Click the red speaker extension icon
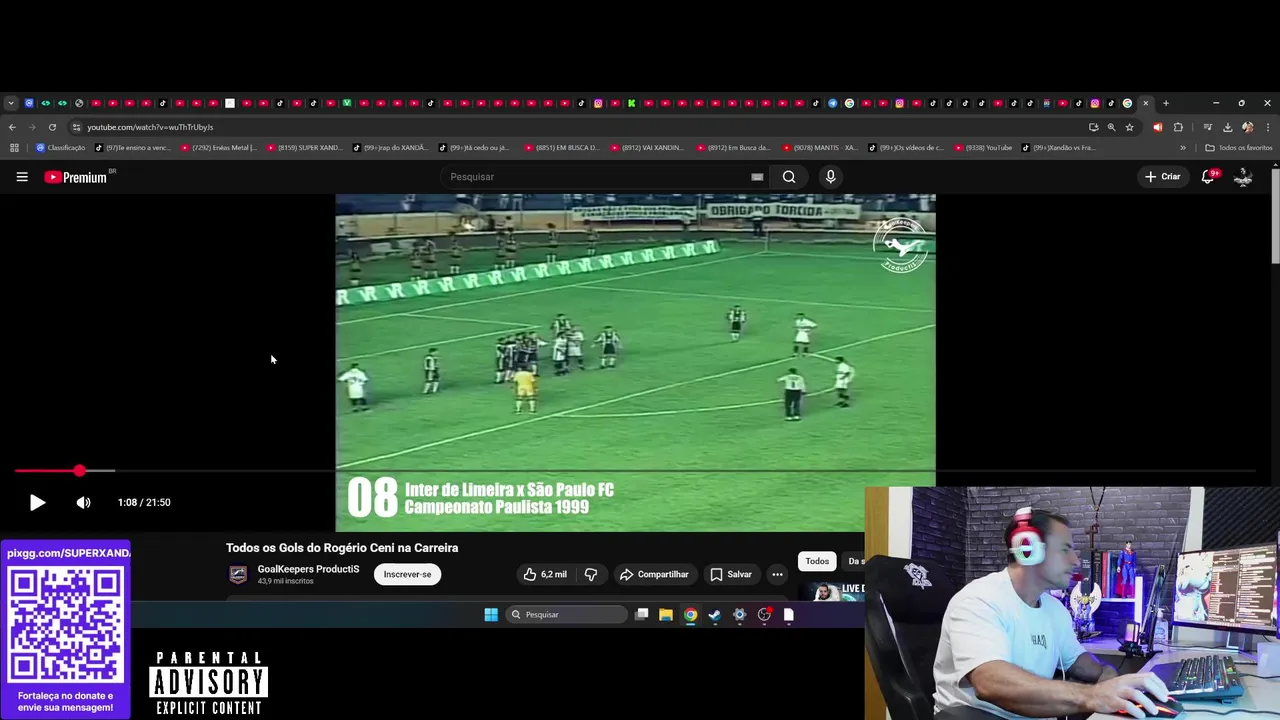The height and width of the screenshot is (720, 1280). [1158, 127]
